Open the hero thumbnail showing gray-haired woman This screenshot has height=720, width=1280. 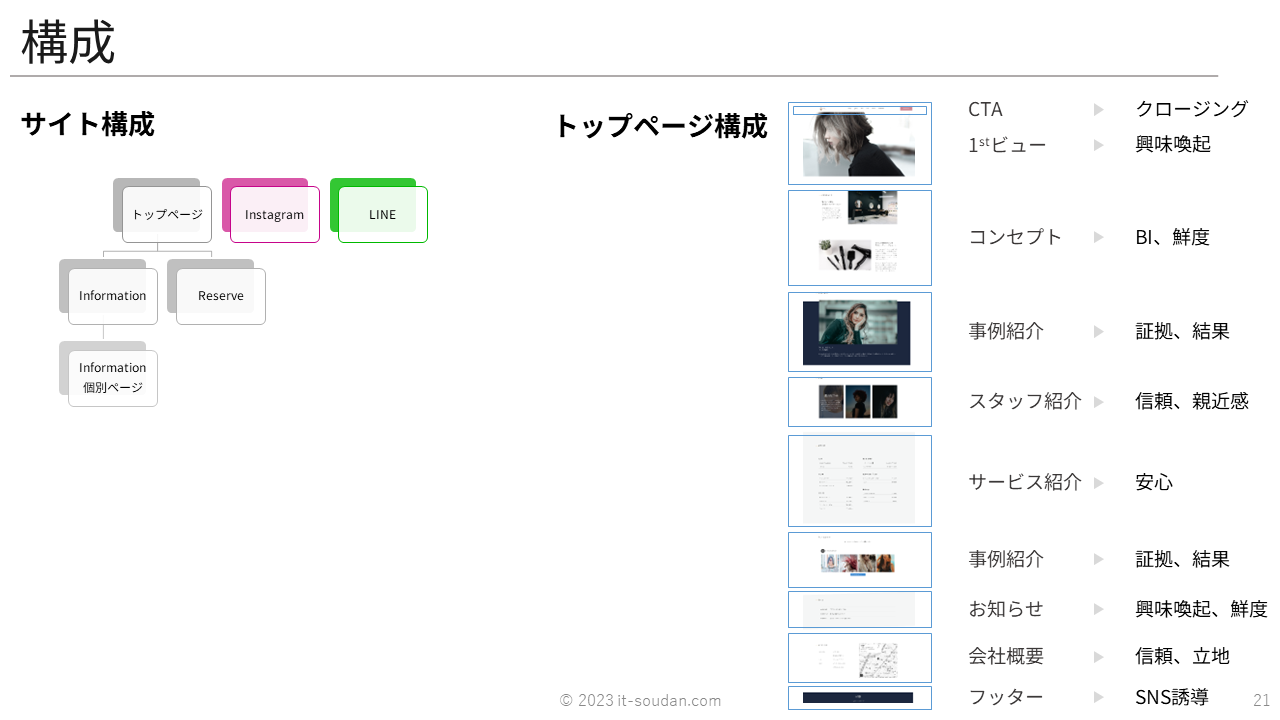[x=859, y=144]
